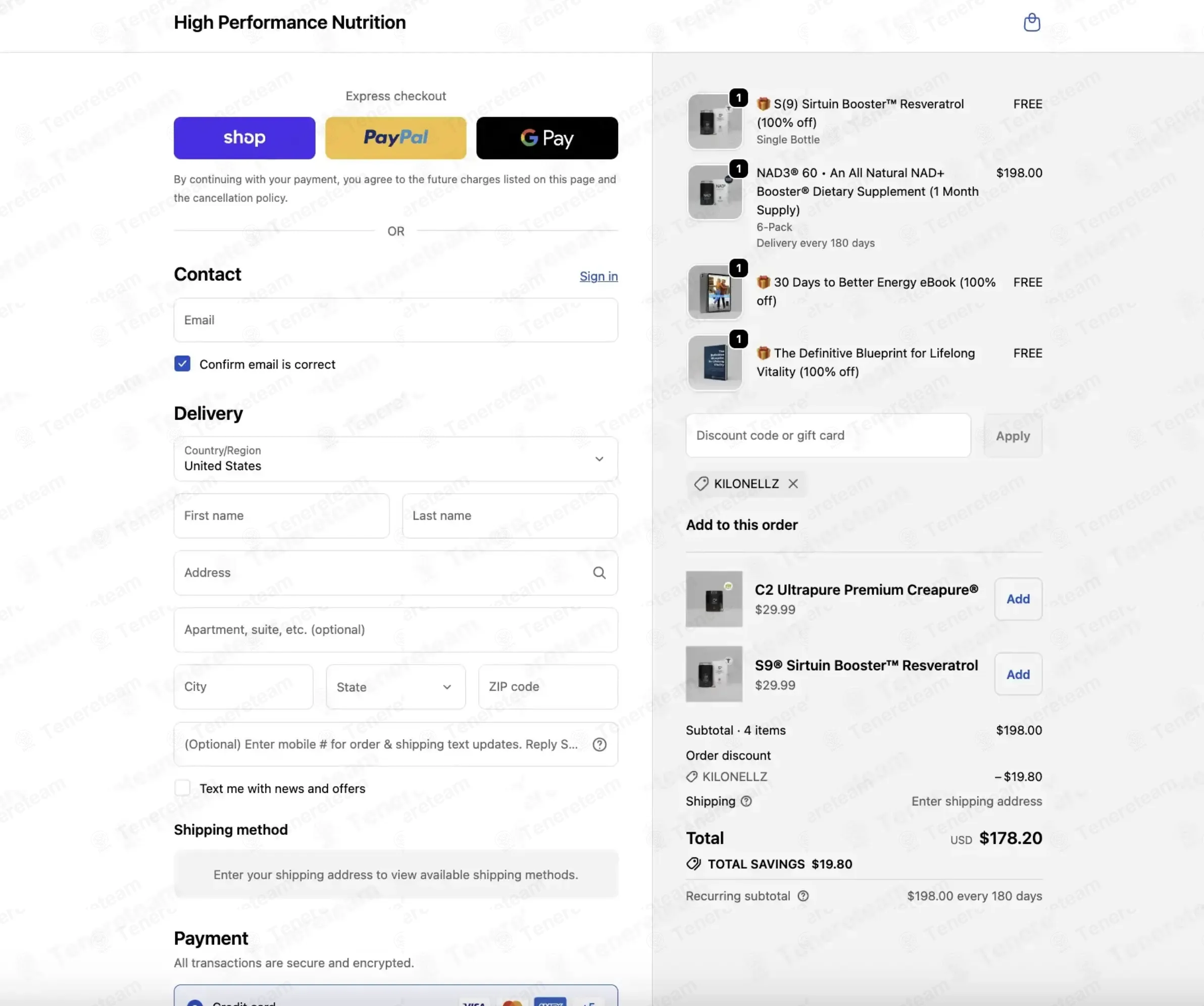Viewport: 1204px width, 1006px height.
Task: Click the KILONELLZ discount tag chip
Action: pyautogui.click(x=745, y=484)
